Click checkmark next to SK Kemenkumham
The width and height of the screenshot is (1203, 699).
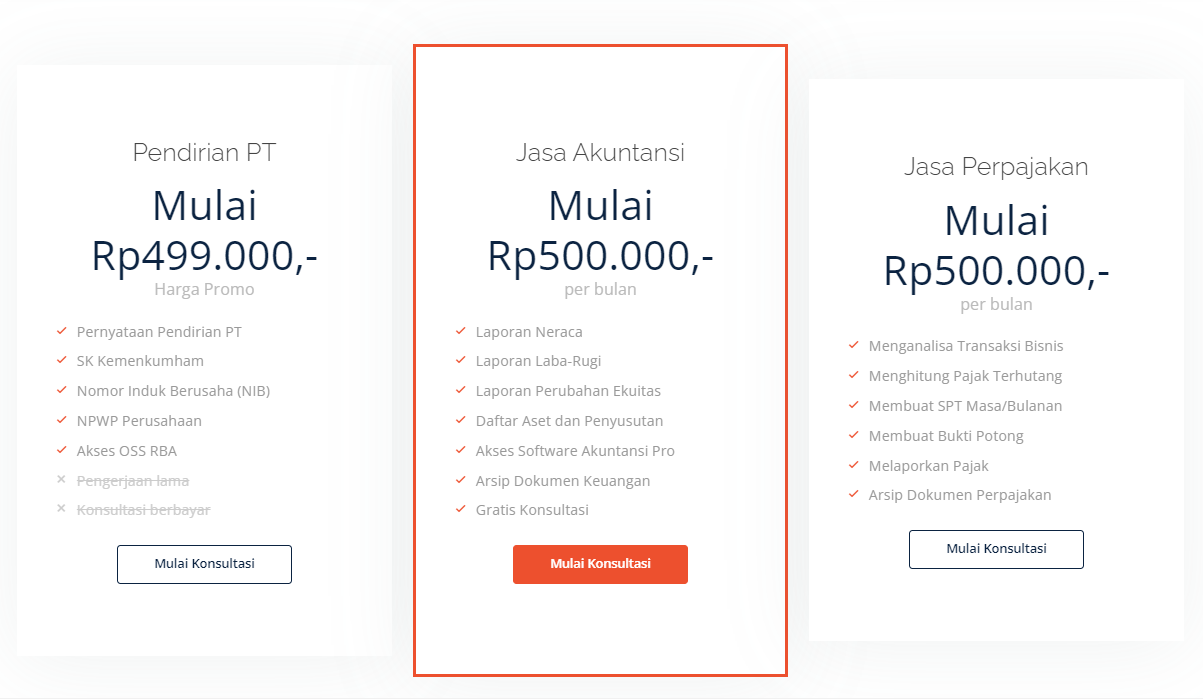[x=61, y=361]
